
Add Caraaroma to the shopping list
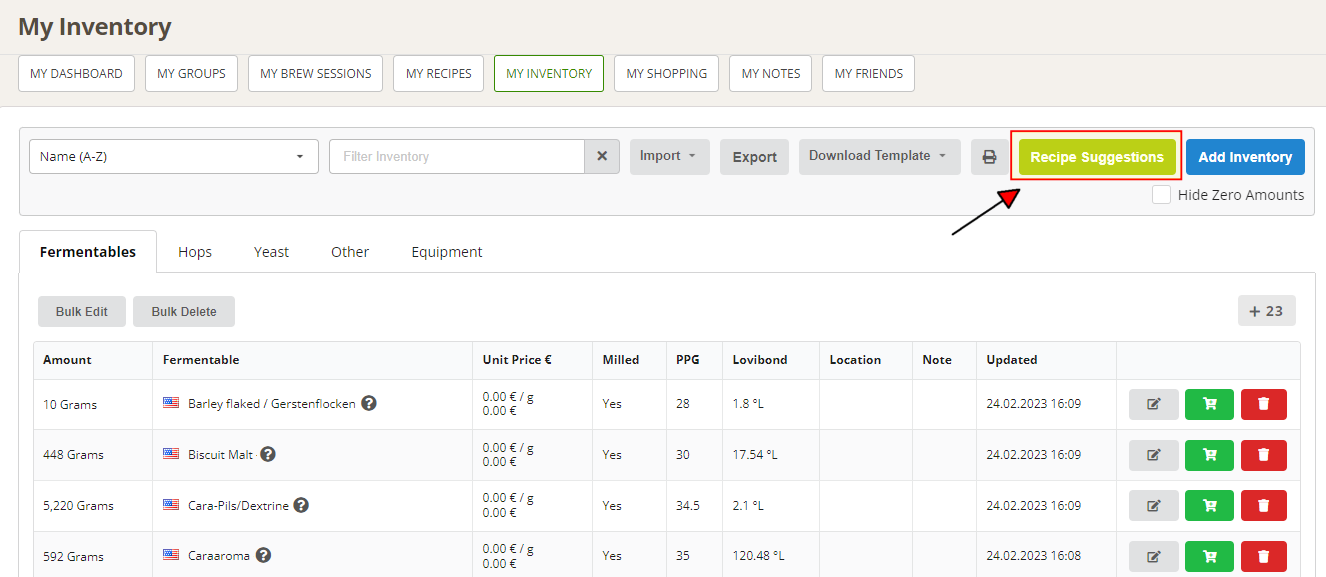coord(1209,556)
